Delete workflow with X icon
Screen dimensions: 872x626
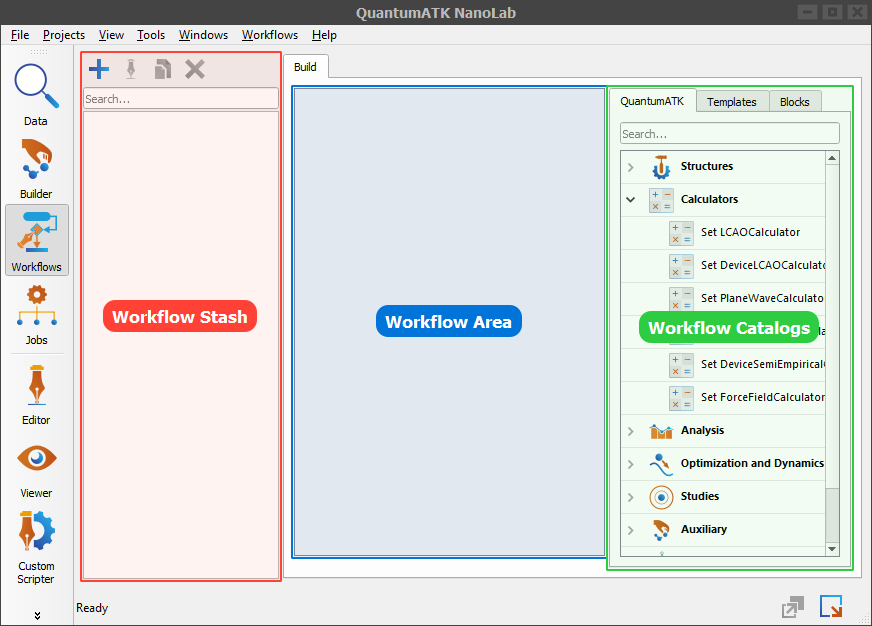tap(195, 69)
